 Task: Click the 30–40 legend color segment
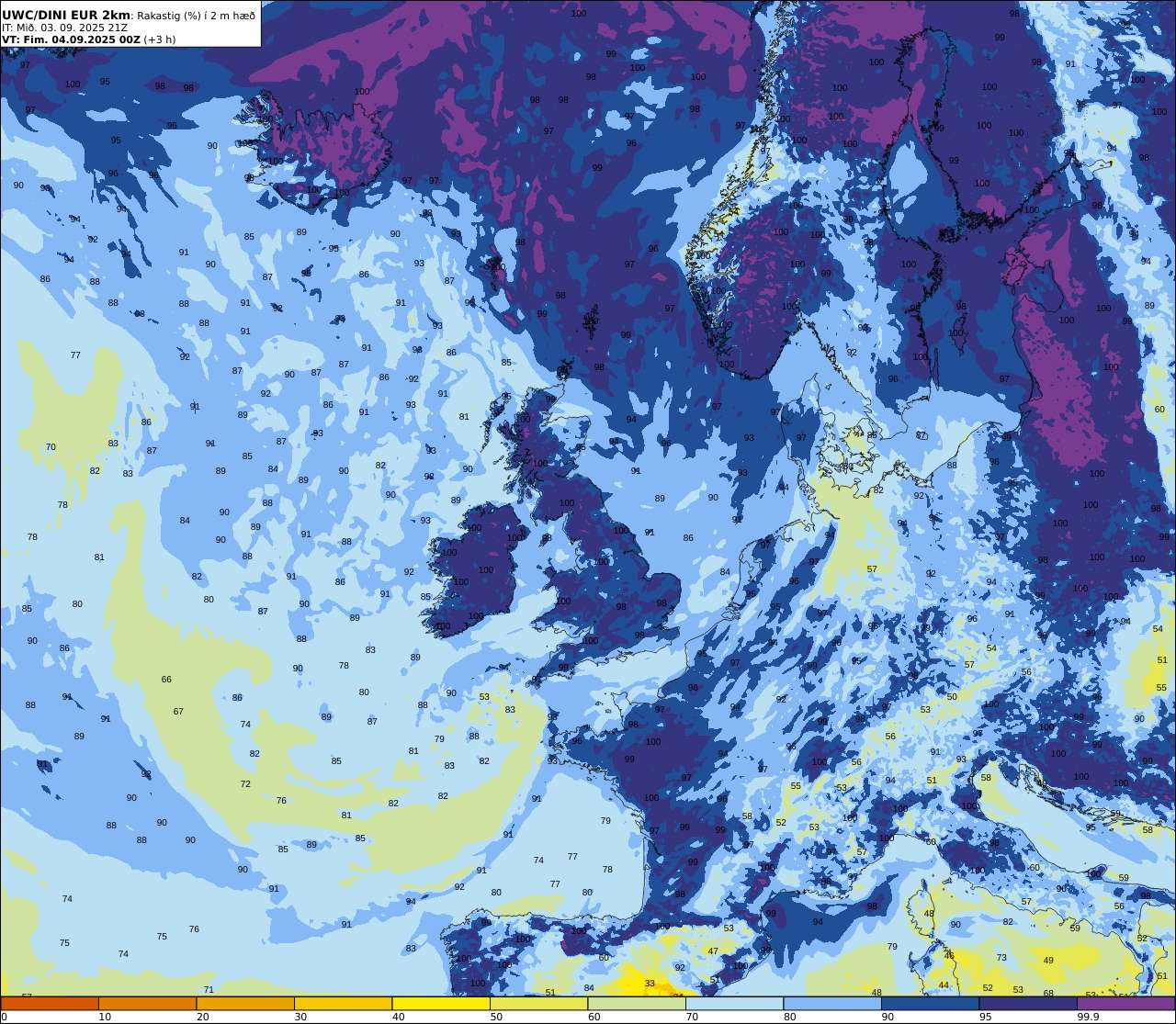tap(343, 1003)
